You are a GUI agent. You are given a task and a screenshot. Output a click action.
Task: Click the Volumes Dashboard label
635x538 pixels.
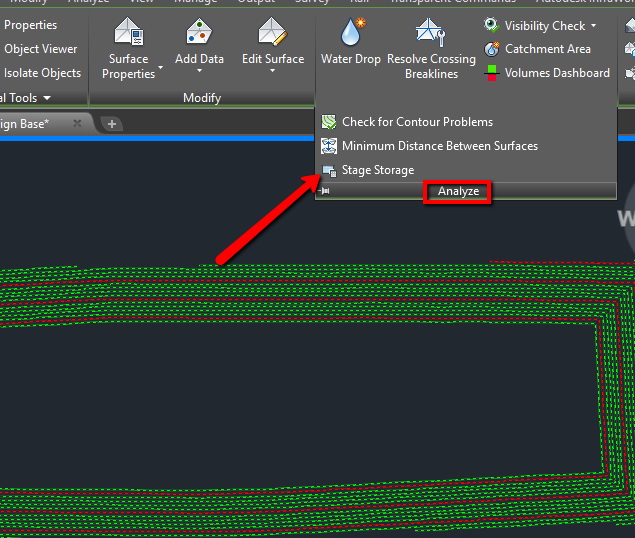(557, 73)
